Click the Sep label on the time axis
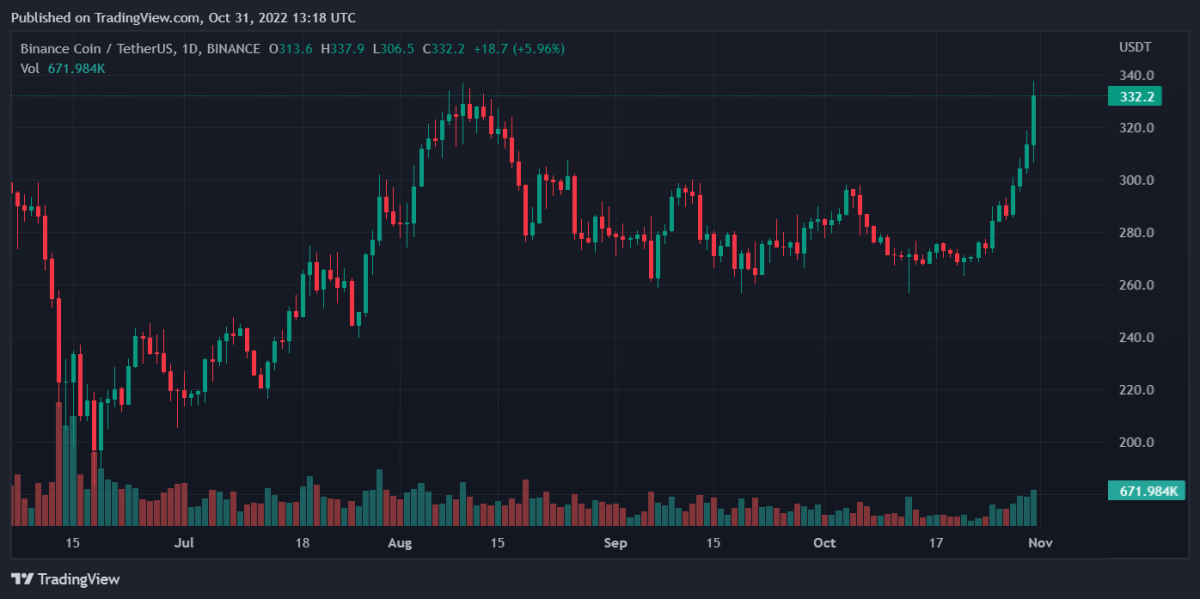 coord(615,543)
